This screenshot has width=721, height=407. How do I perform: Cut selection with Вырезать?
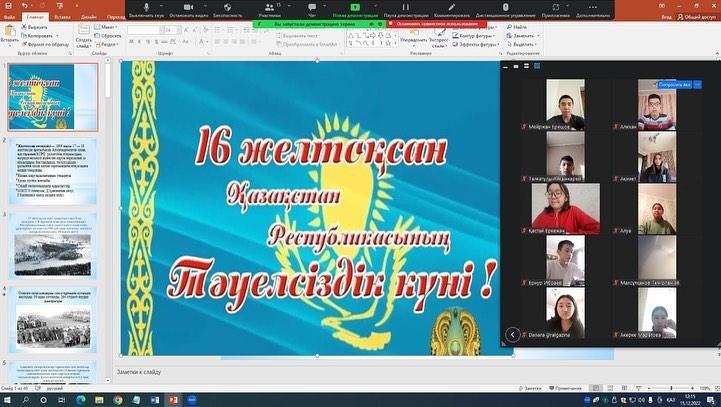[x=35, y=27]
